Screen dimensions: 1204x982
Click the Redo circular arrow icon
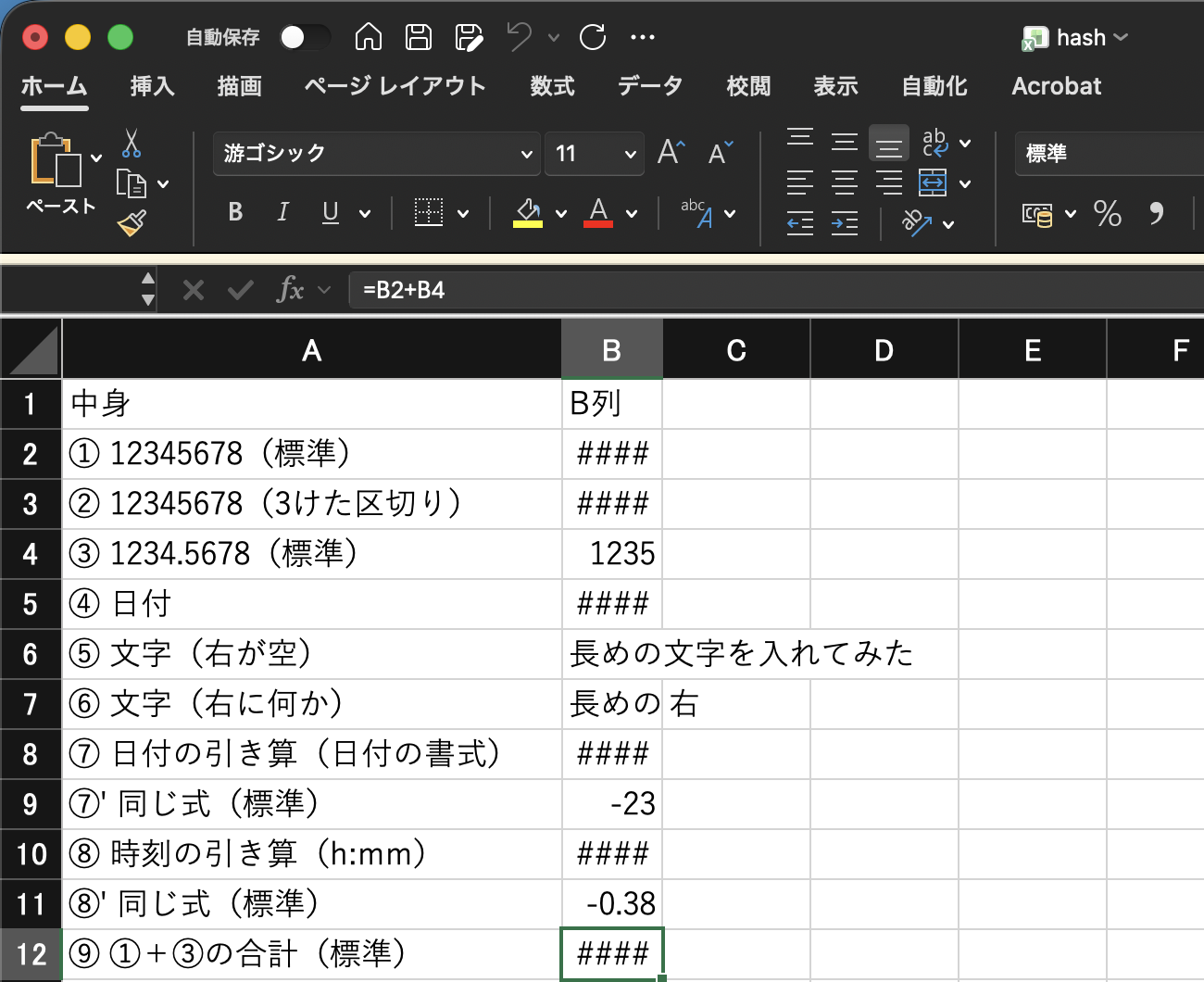click(593, 37)
